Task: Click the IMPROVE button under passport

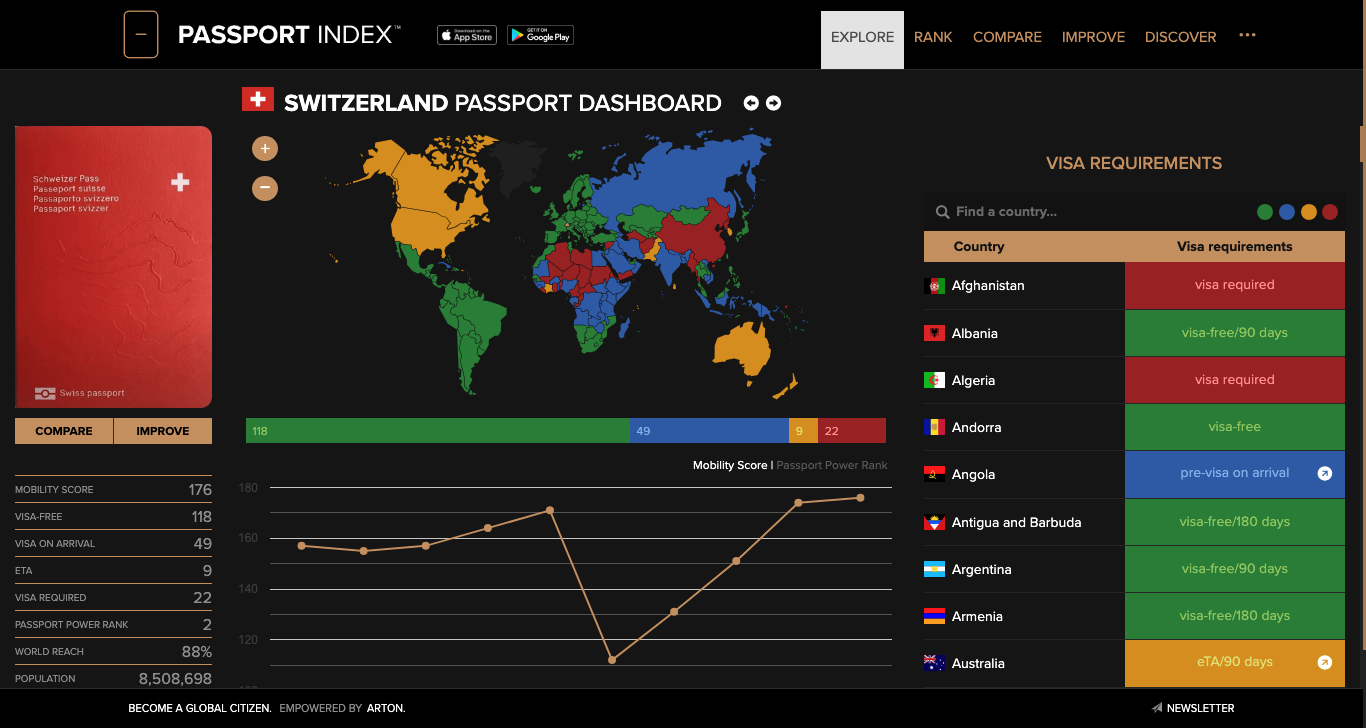Action: coord(163,431)
